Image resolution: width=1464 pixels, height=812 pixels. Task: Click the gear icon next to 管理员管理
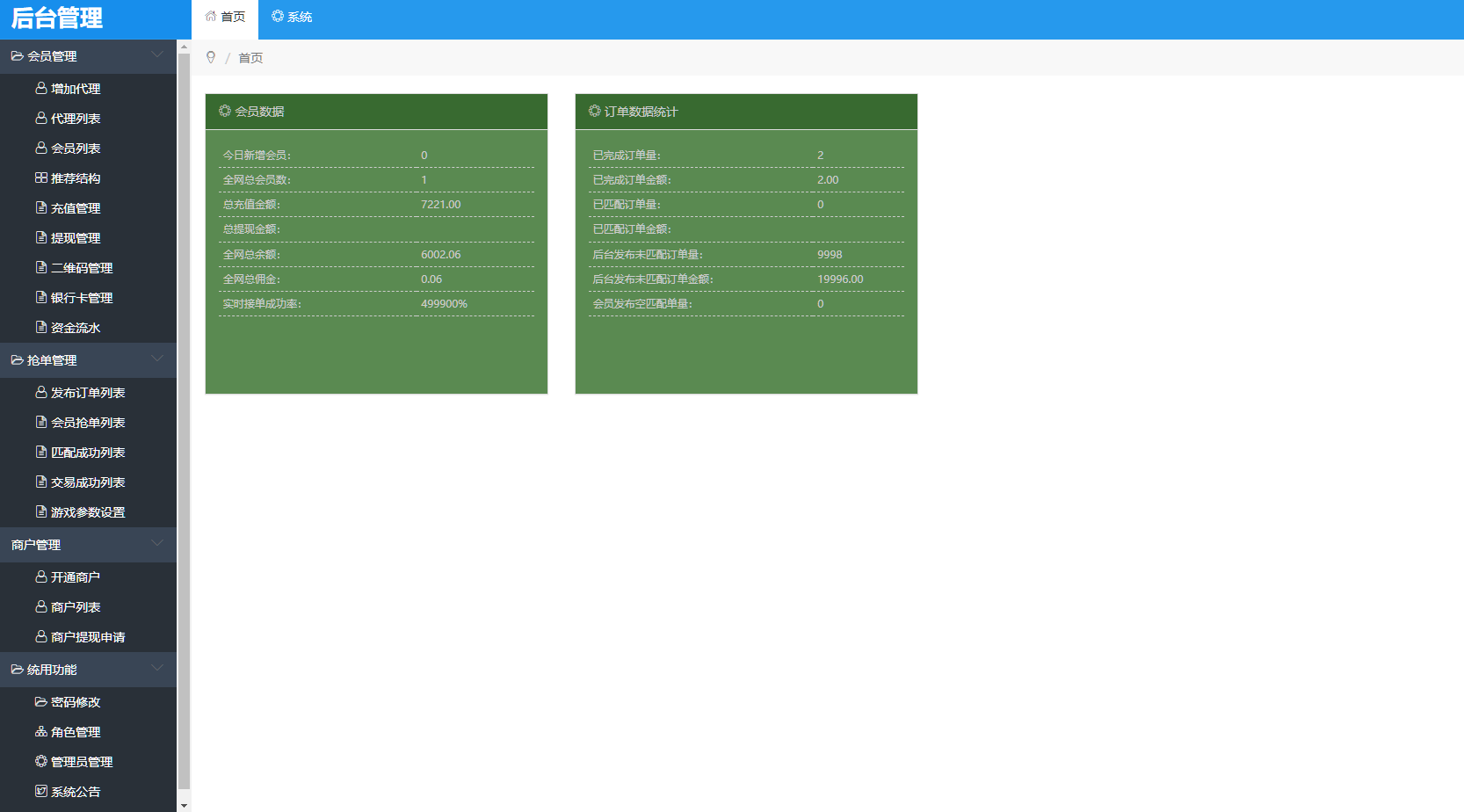pos(40,762)
